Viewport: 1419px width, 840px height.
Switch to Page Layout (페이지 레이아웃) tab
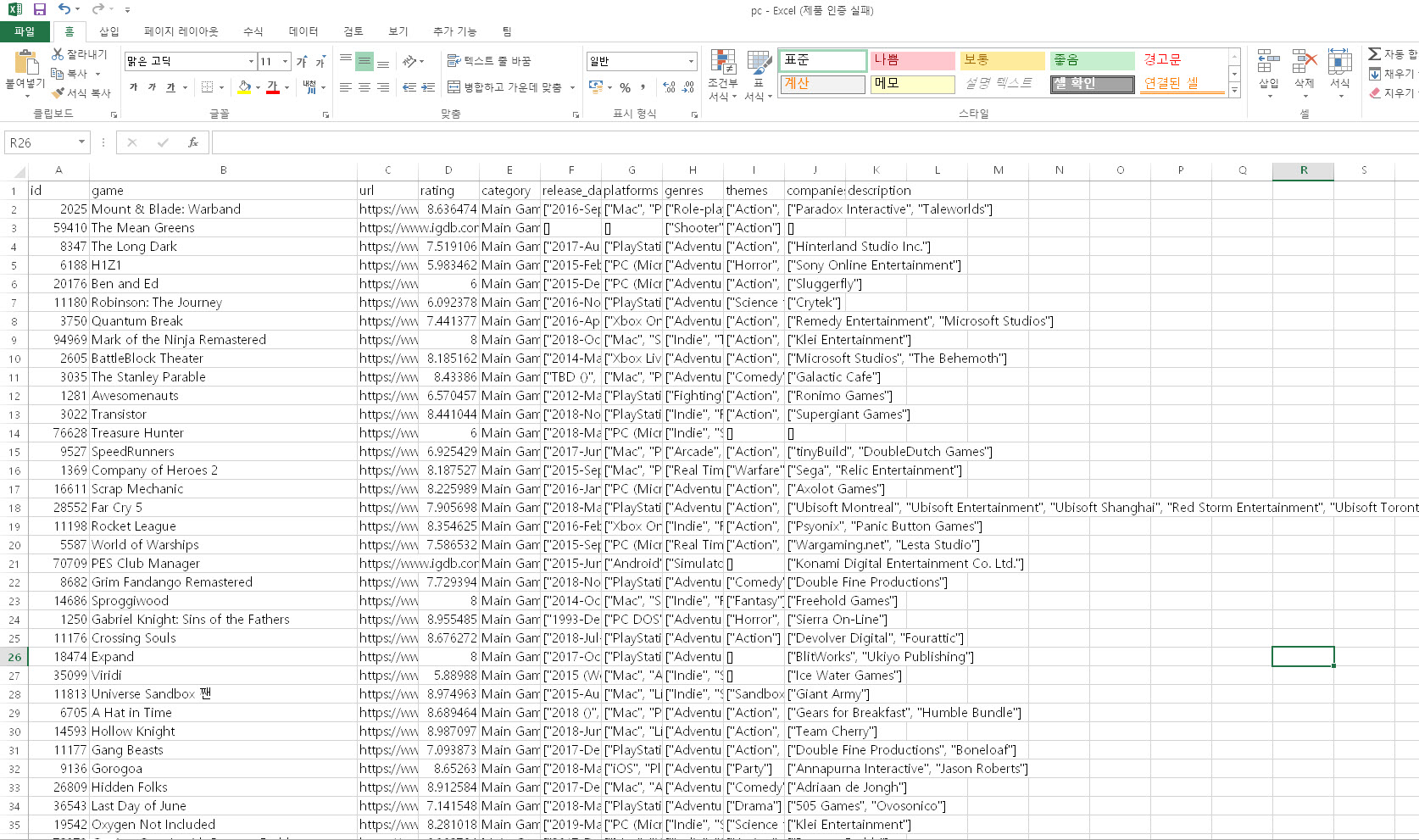tap(181, 31)
